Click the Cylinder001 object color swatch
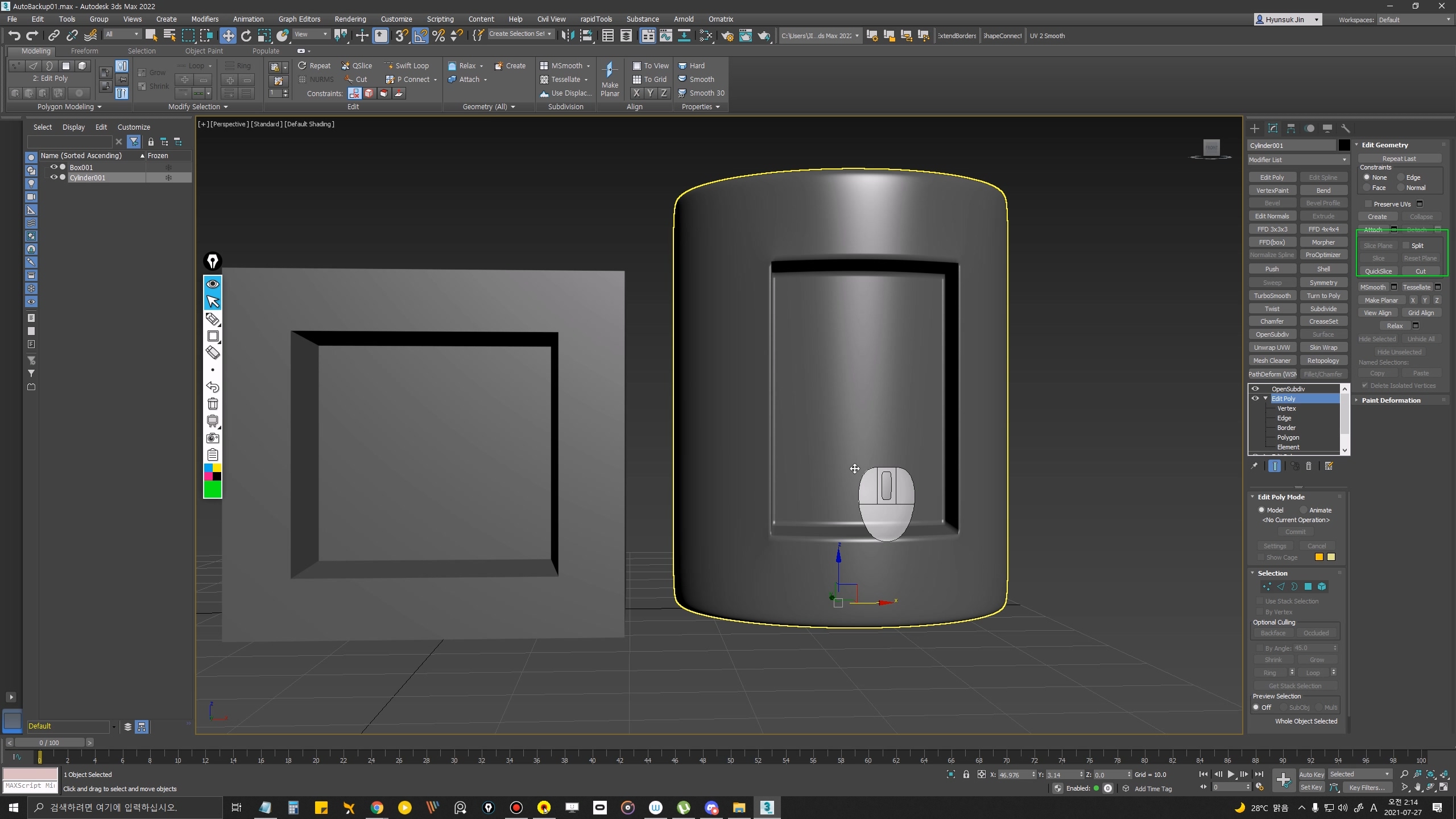 tap(1344, 146)
